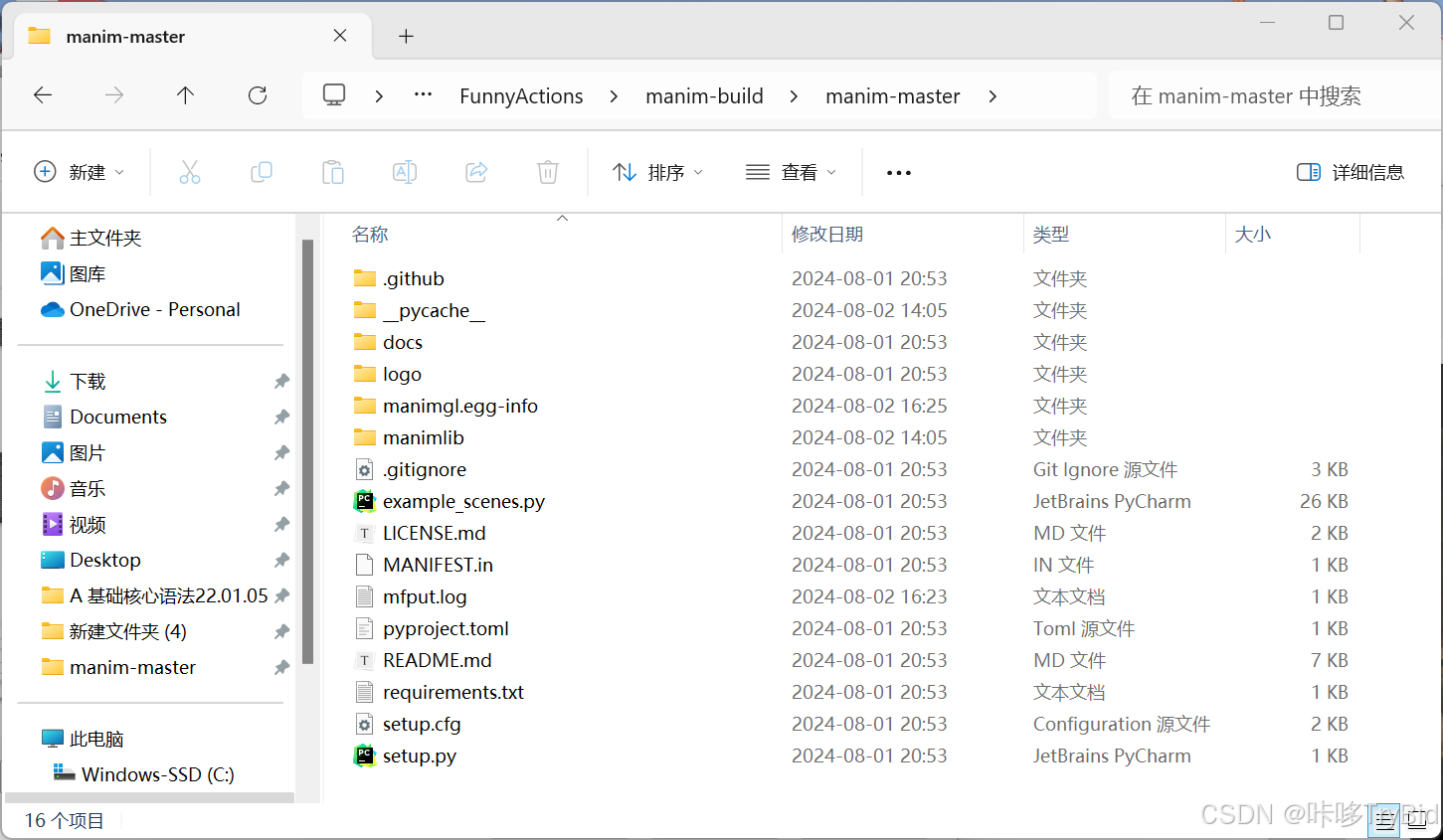
Task: Click manim-master in the address path
Action: pos(892,96)
